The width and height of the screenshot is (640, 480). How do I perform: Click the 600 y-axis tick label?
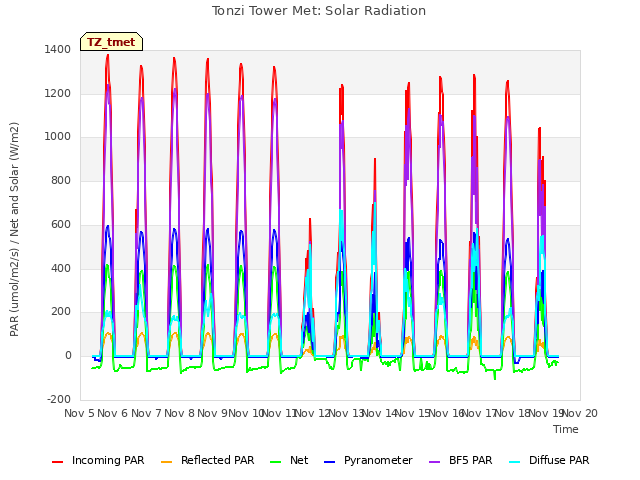(x=61, y=224)
